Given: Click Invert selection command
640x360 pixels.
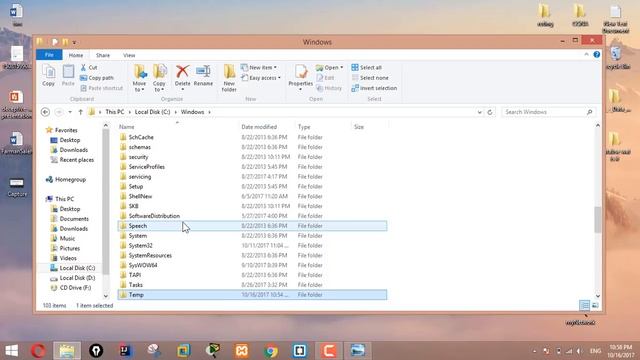Looking at the screenshot, I should tap(374, 88).
